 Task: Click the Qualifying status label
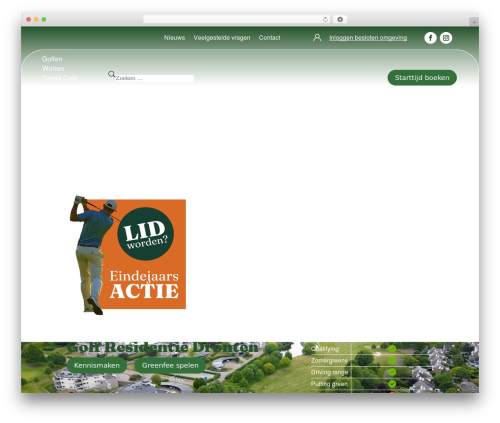tap(325, 349)
